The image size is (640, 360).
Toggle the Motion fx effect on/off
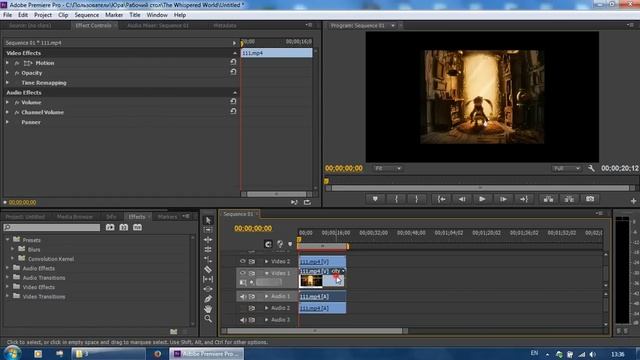point(17,63)
